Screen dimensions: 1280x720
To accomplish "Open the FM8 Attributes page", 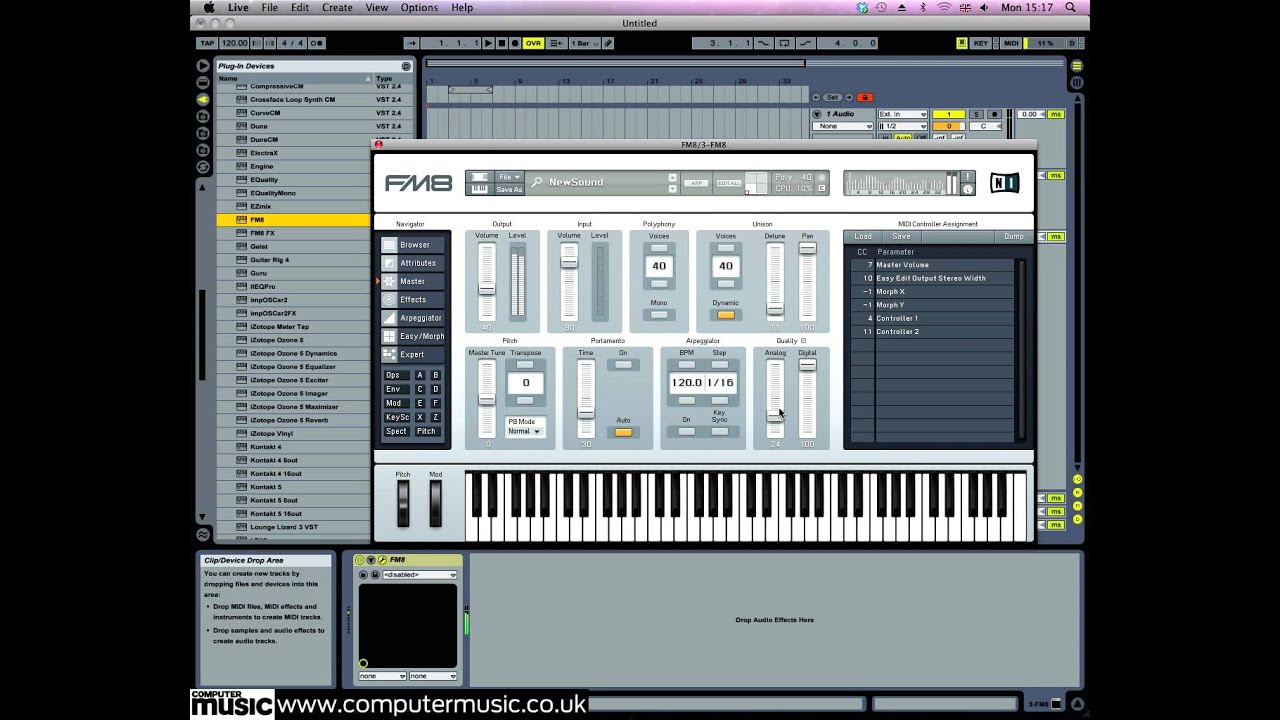I will [414, 263].
